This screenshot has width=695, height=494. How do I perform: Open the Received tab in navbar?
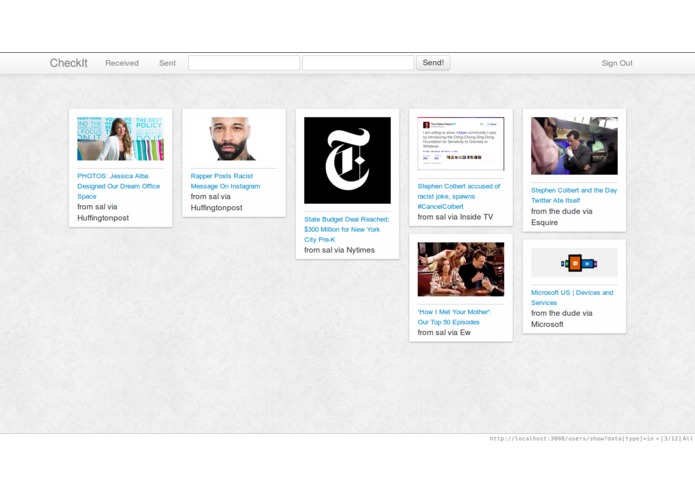pos(122,63)
